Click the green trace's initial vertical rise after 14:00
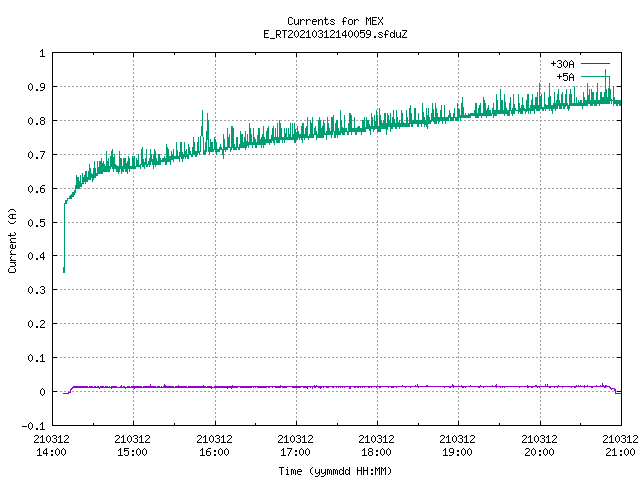Viewport: 640px width, 480px height. click(64, 237)
